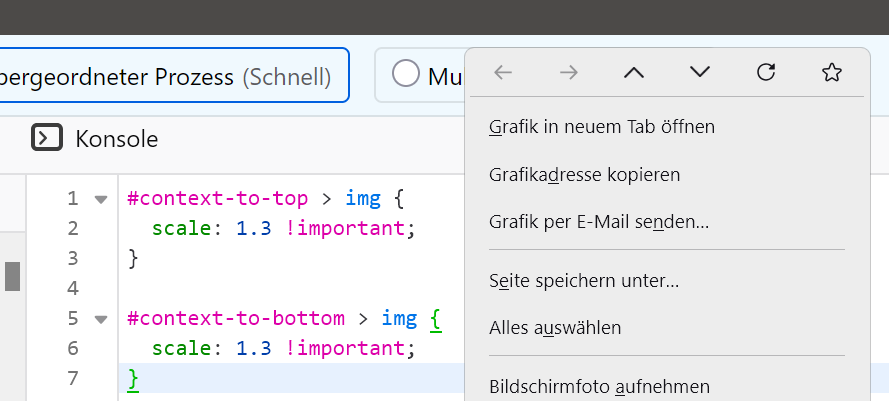Click the forward arrow in context menu

click(569, 72)
